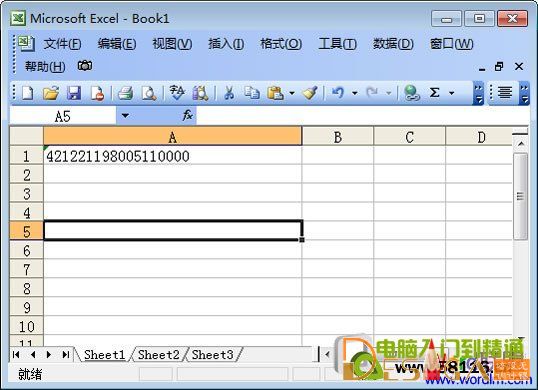
Task: Save the workbook with the floppy disk icon
Action: (74, 93)
